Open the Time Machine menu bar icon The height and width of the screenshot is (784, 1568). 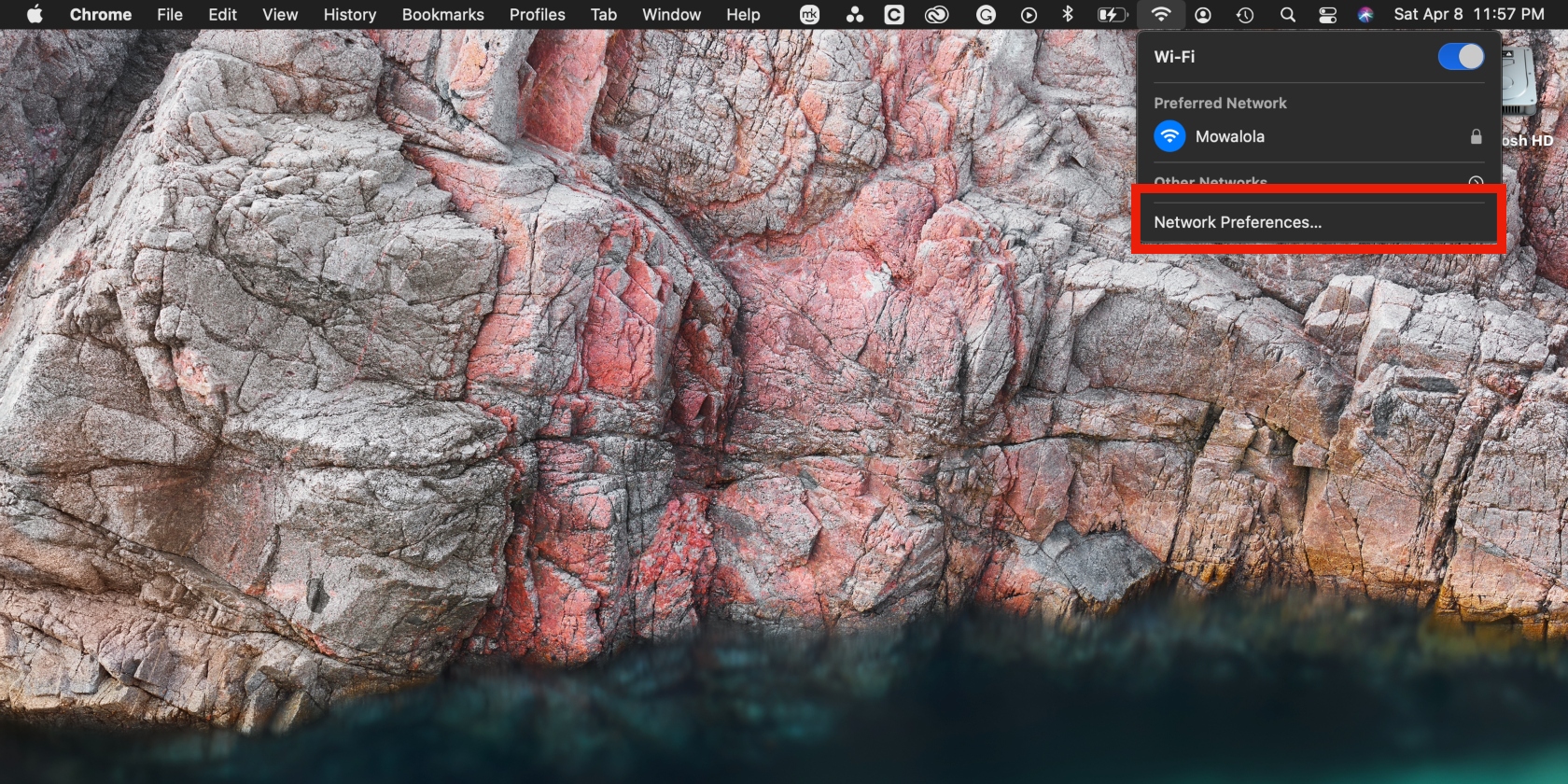tap(1245, 14)
